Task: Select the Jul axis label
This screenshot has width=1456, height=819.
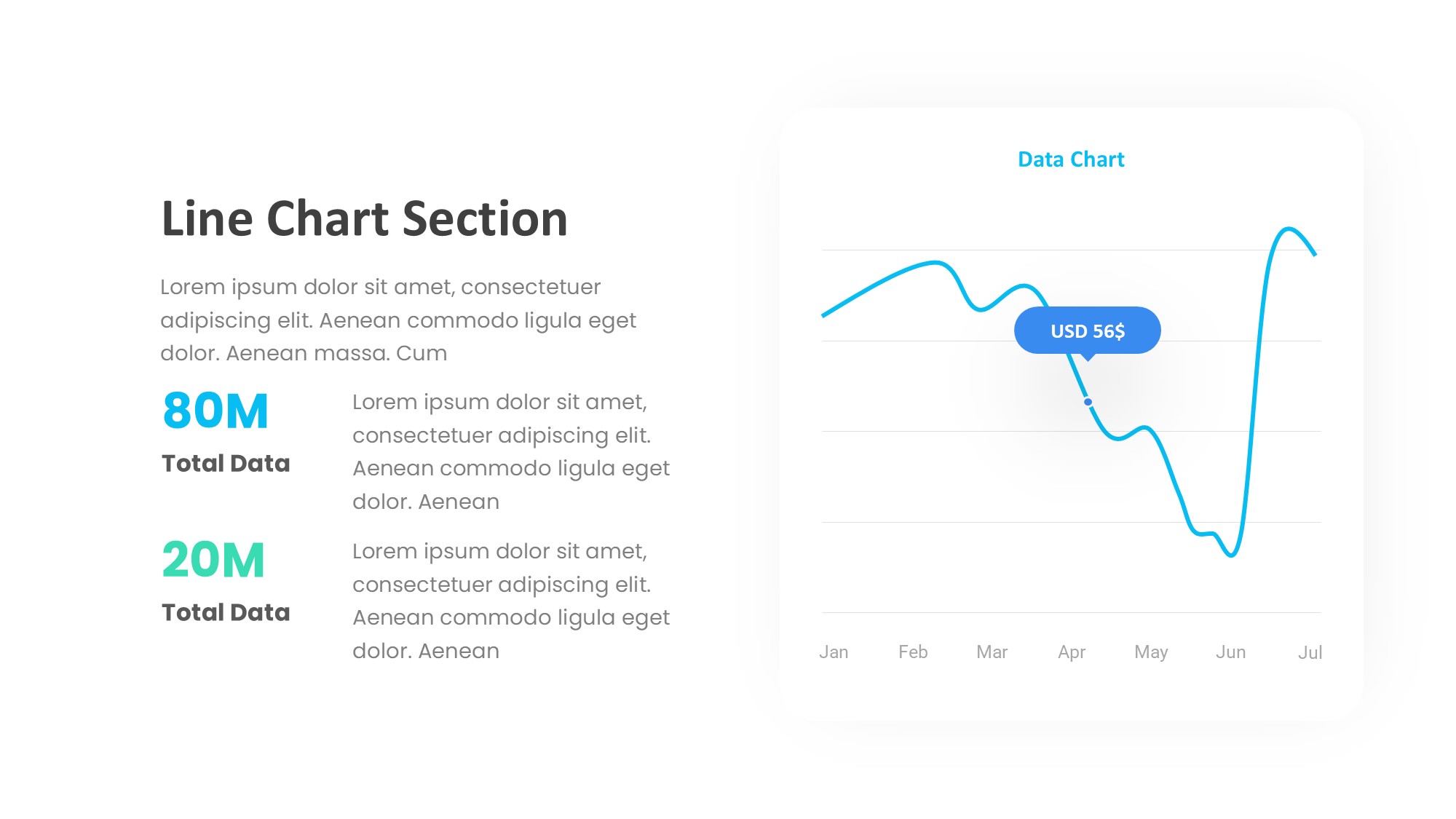Action: [1310, 653]
